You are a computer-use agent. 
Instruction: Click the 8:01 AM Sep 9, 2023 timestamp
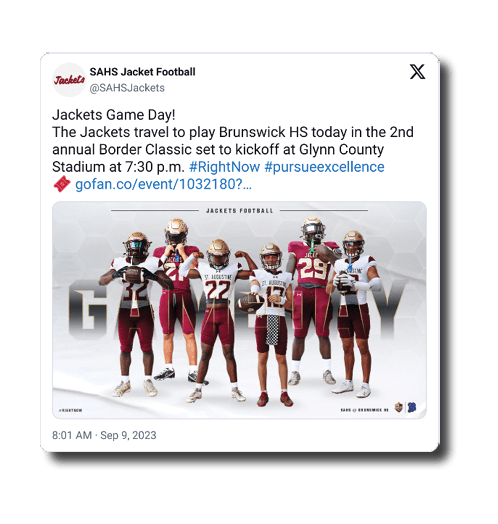104,435
